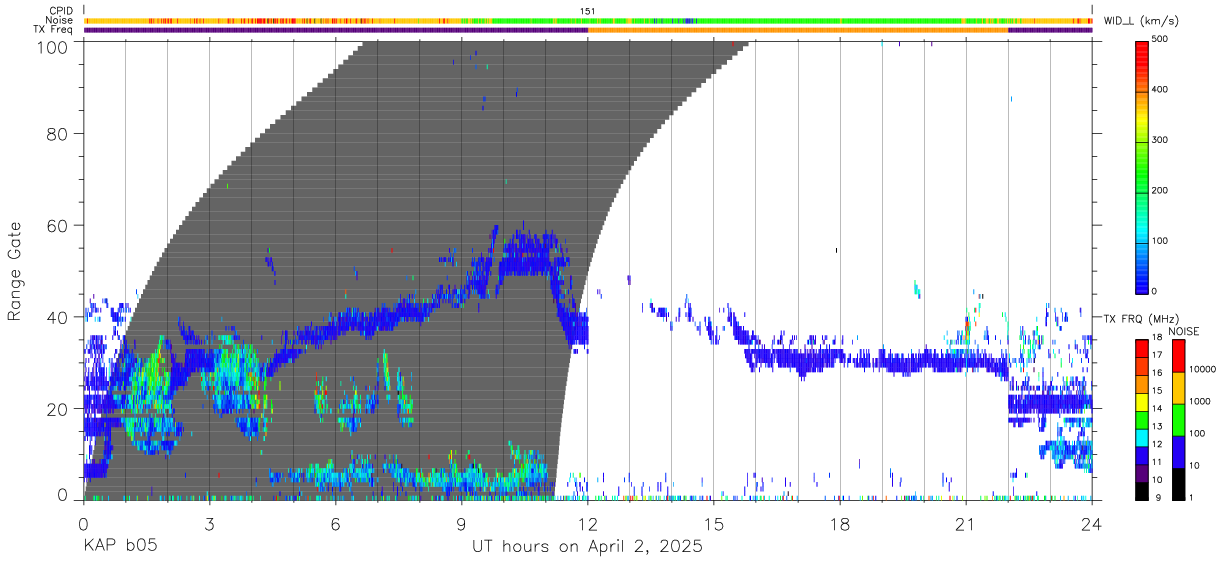Image resolution: width=1228 pixels, height=567 pixels.
Task: Click the 'CPID' row label
Action: pyautogui.click(x=60, y=11)
